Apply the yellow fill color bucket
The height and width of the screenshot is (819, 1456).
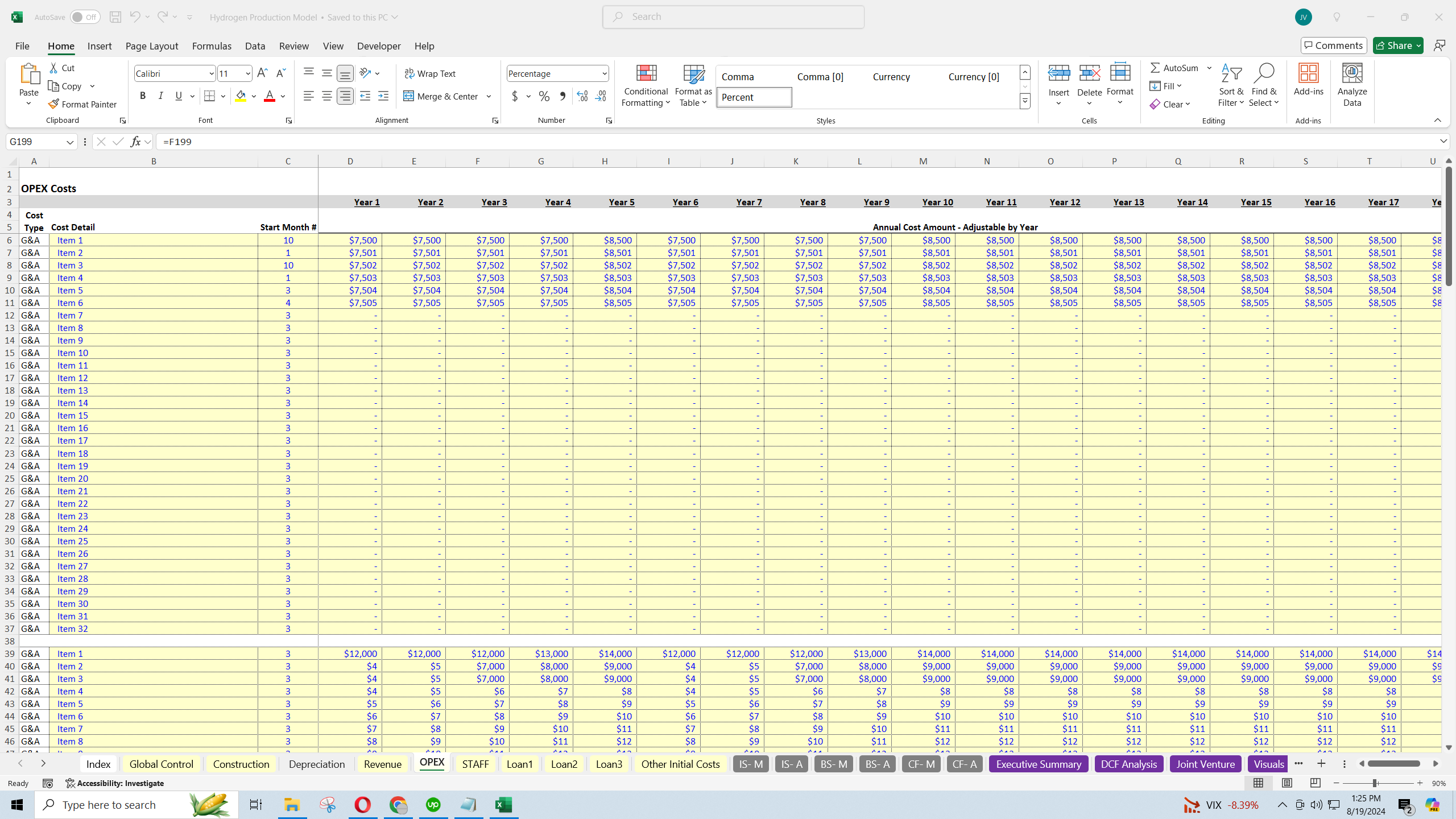click(241, 96)
